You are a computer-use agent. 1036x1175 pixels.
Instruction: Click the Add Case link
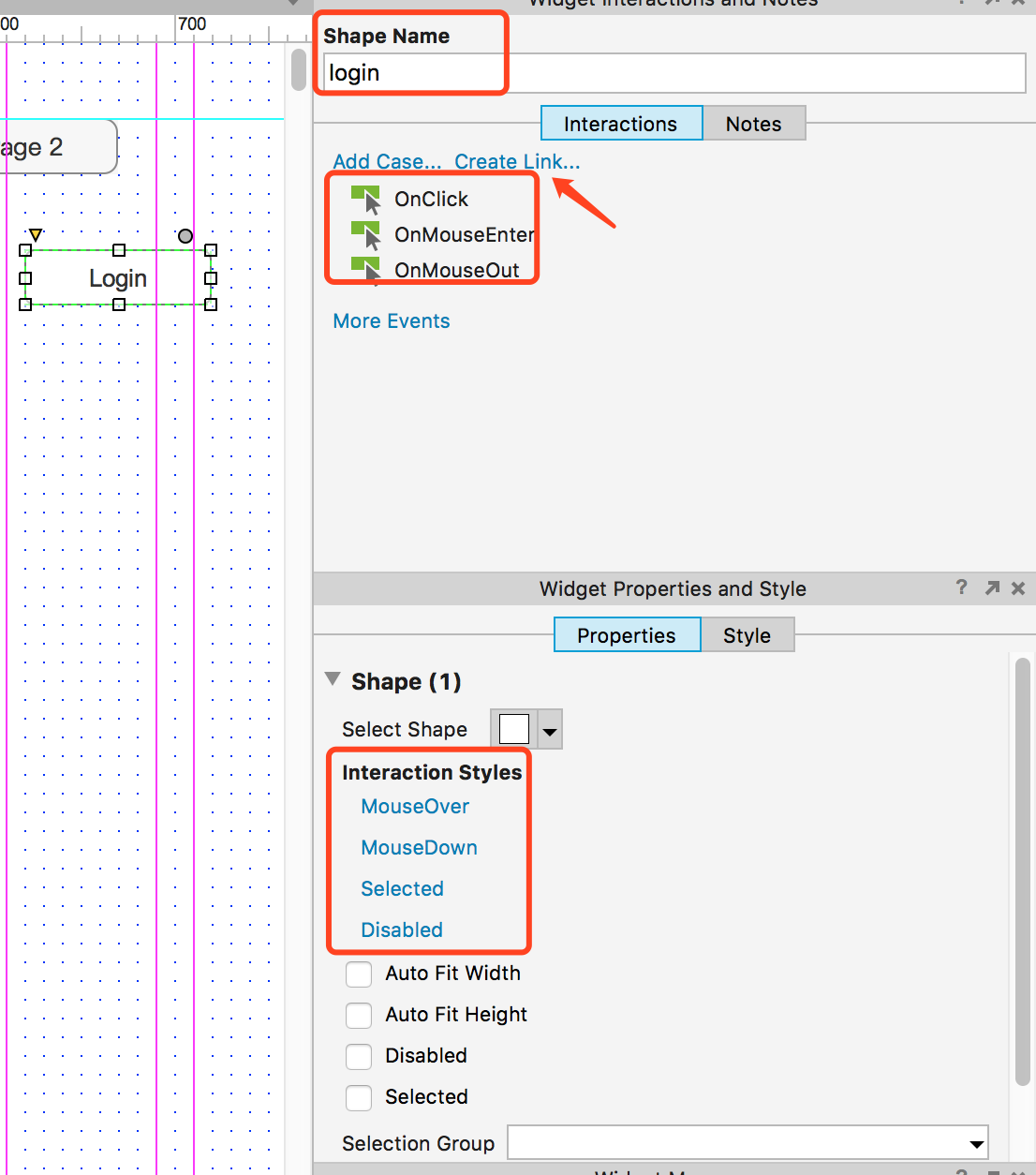pos(387,161)
